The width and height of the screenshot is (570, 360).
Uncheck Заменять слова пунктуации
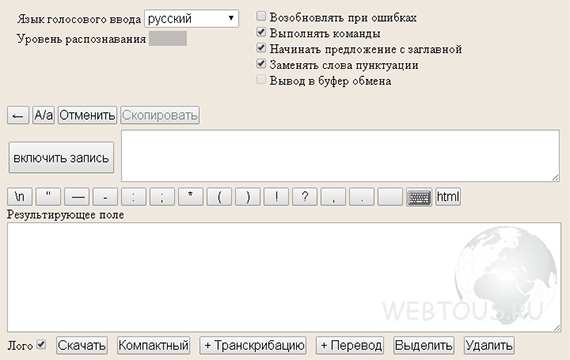pyautogui.click(x=261, y=64)
